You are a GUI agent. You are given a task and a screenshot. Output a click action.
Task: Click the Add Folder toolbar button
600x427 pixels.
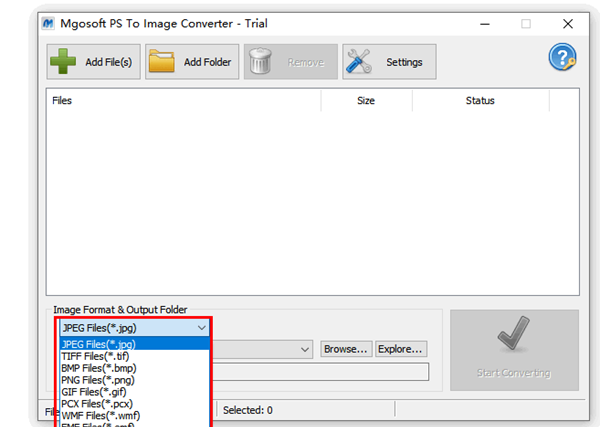[x=192, y=62]
